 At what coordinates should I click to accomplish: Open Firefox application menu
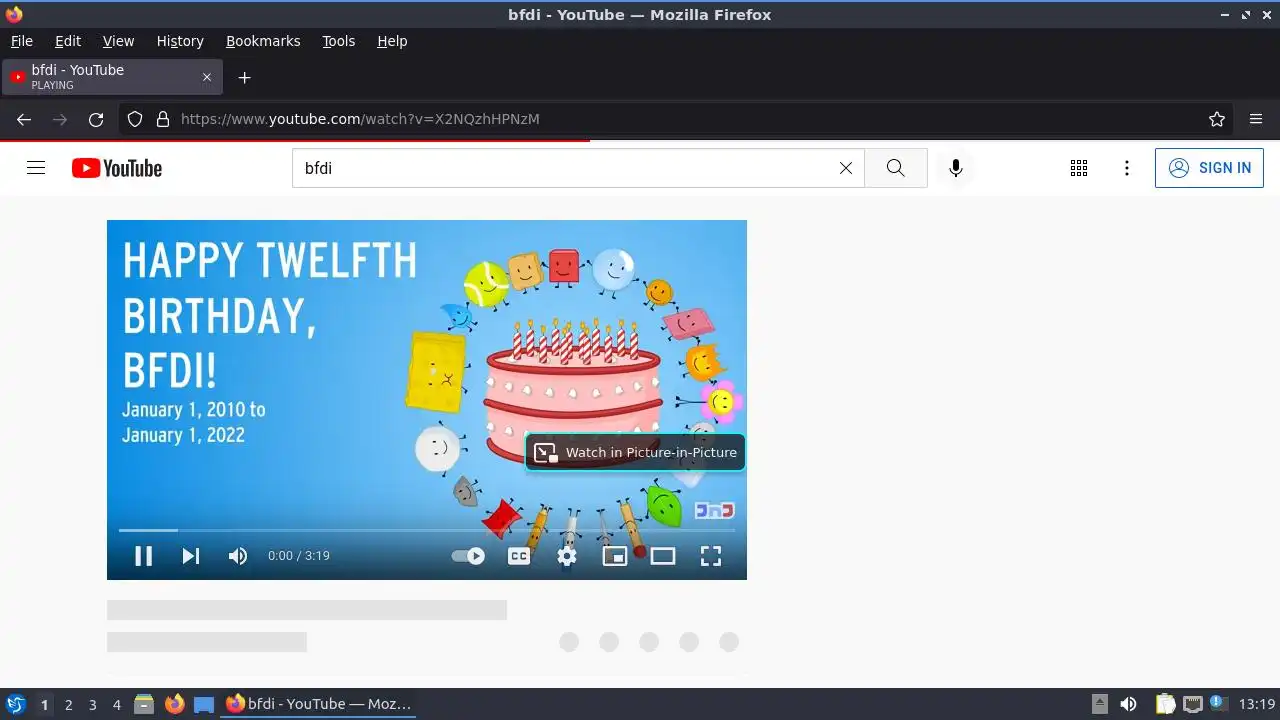1256,119
